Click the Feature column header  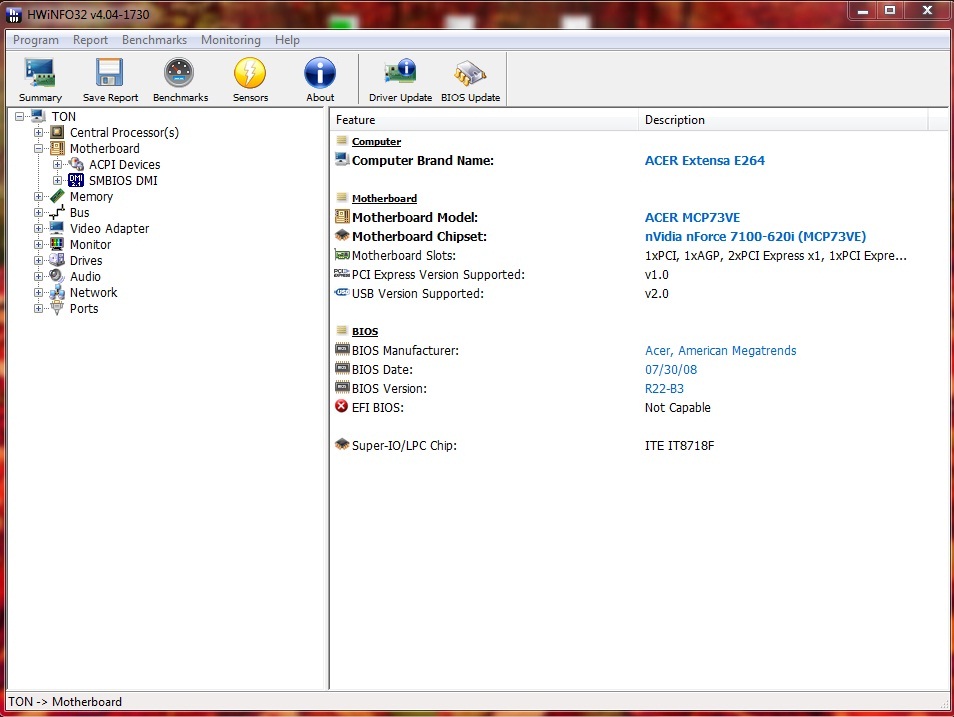click(484, 120)
